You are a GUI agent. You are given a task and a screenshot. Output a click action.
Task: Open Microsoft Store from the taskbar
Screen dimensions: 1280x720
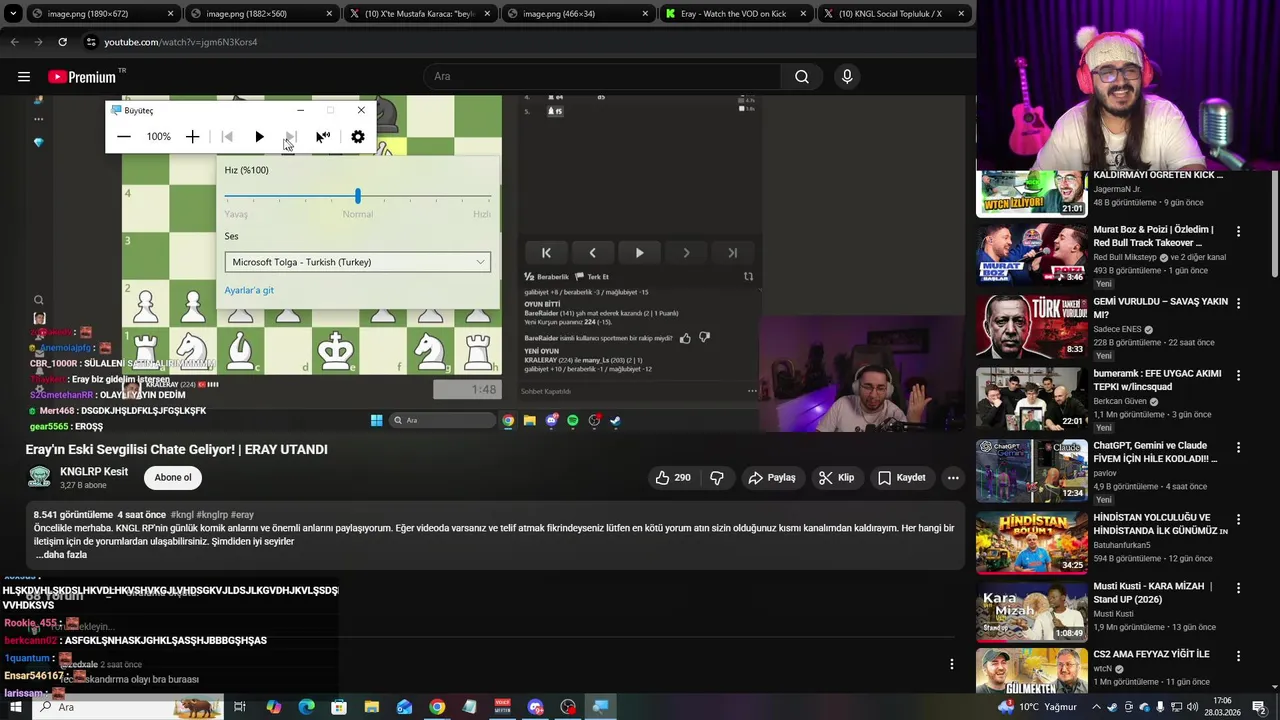[x=339, y=707]
